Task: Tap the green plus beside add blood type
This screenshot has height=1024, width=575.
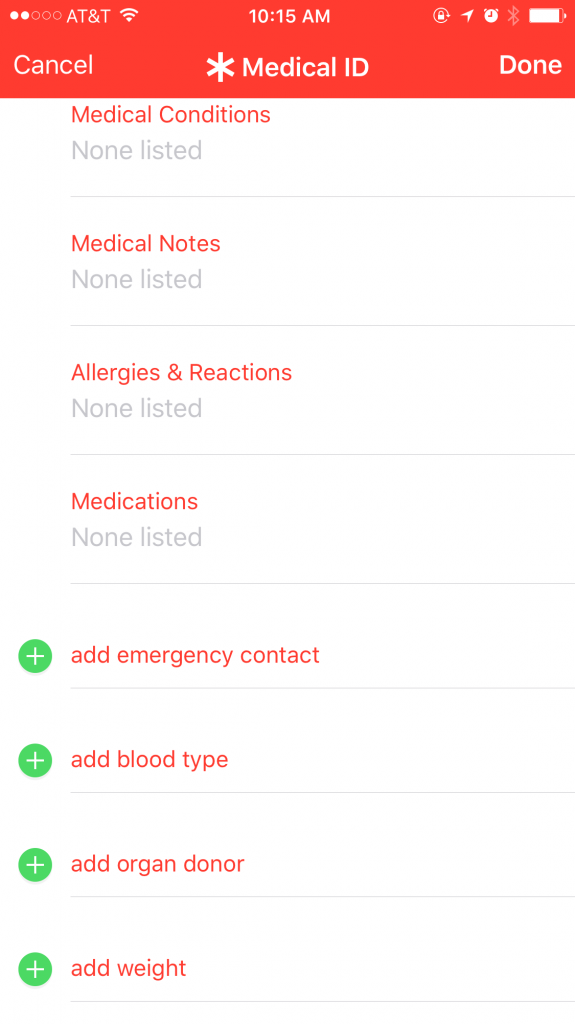Action: tap(35, 760)
